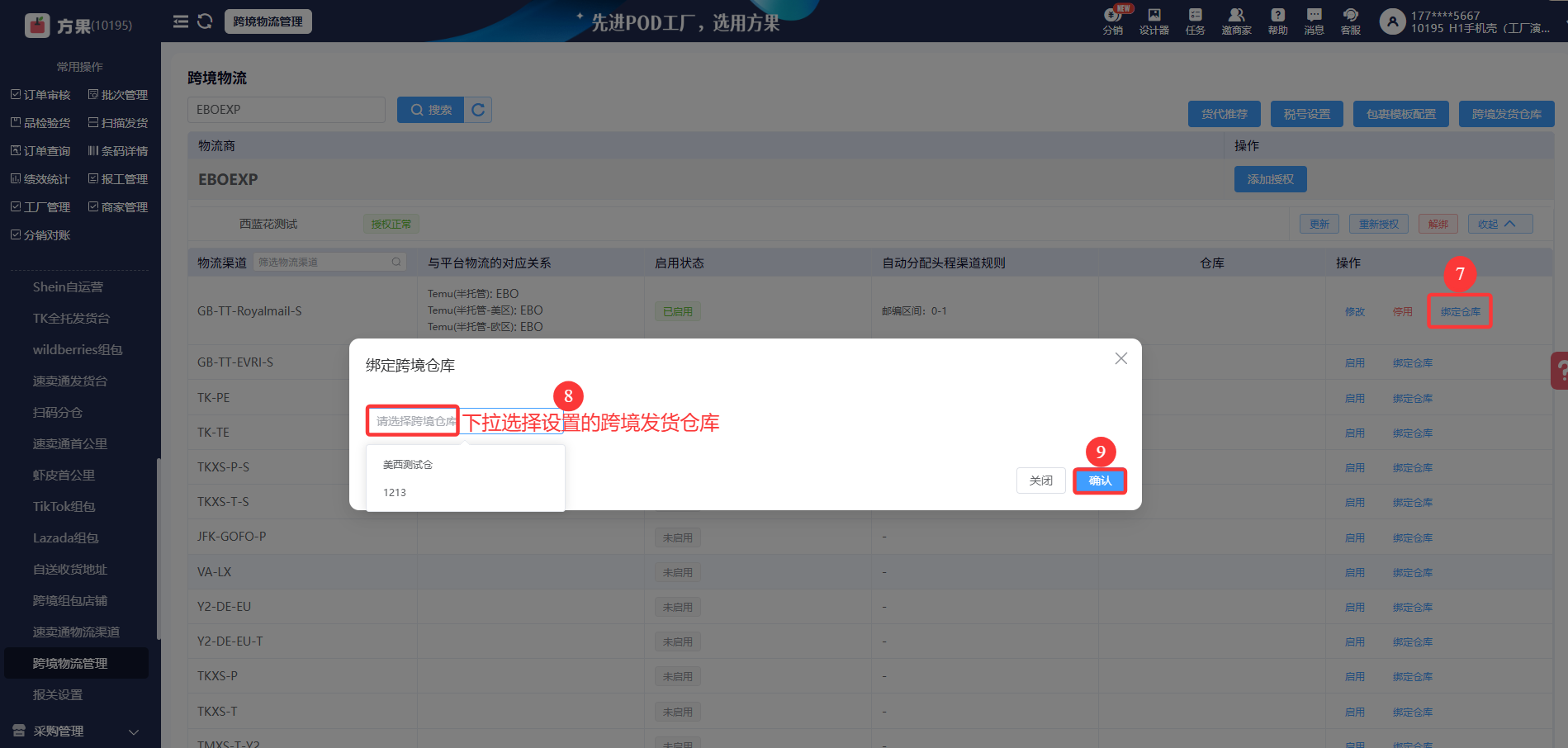Click the 搜索 search button

tap(430, 110)
